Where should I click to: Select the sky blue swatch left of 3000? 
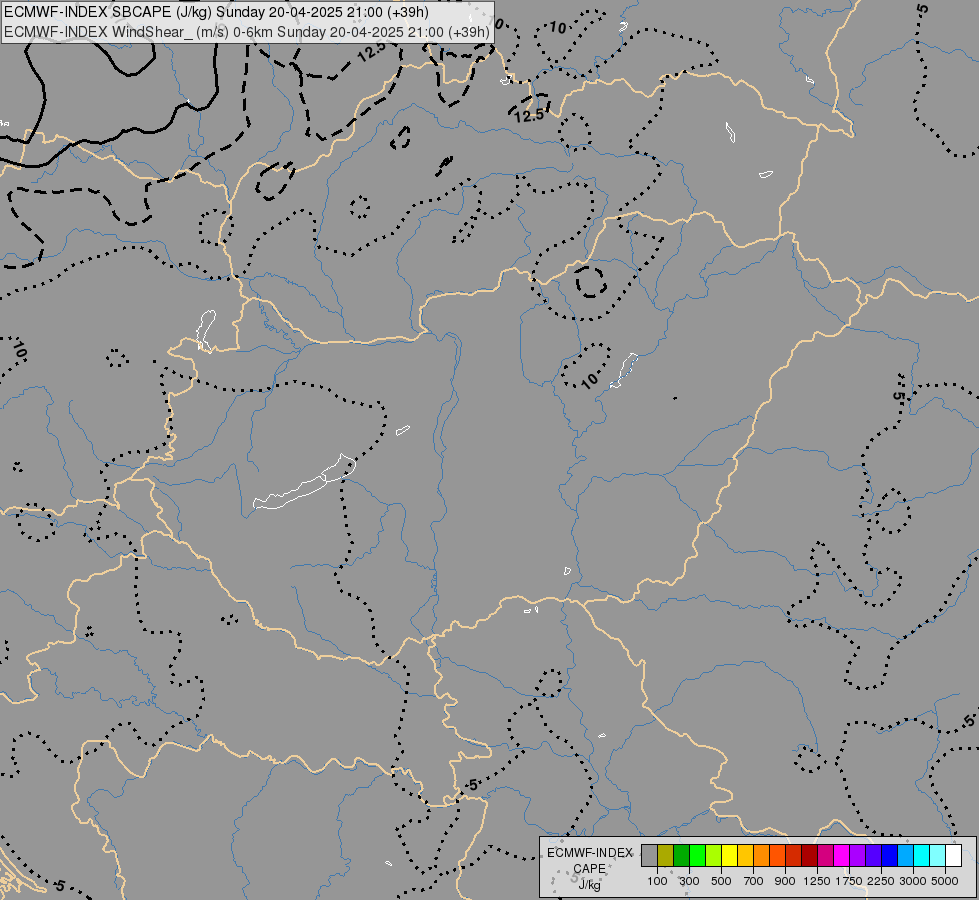[905, 855]
